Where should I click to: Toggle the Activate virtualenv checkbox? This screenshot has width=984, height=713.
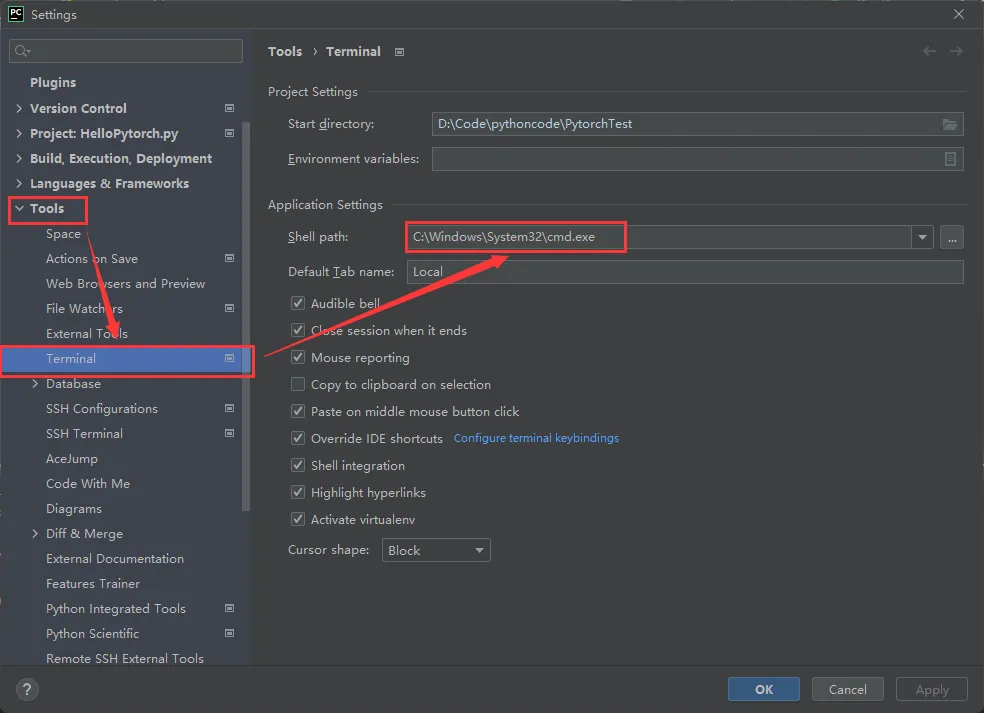298,519
